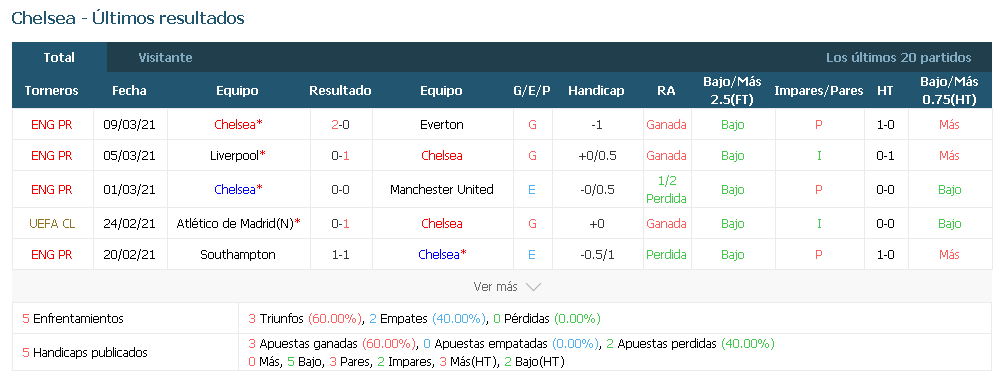Switch to the Visitante tab
The width and height of the screenshot is (1004, 379).
click(165, 58)
